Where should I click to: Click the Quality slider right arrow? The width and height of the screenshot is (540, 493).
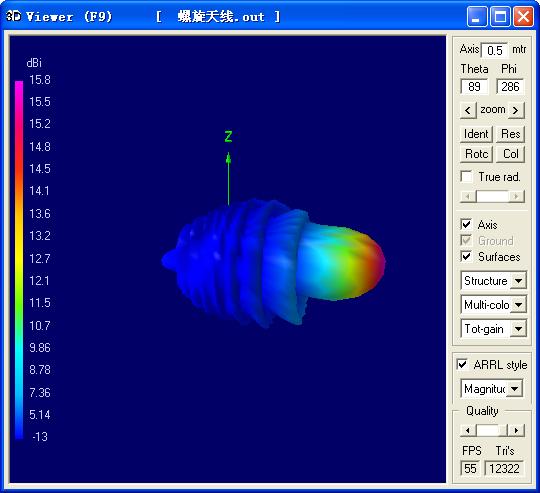coord(516,430)
